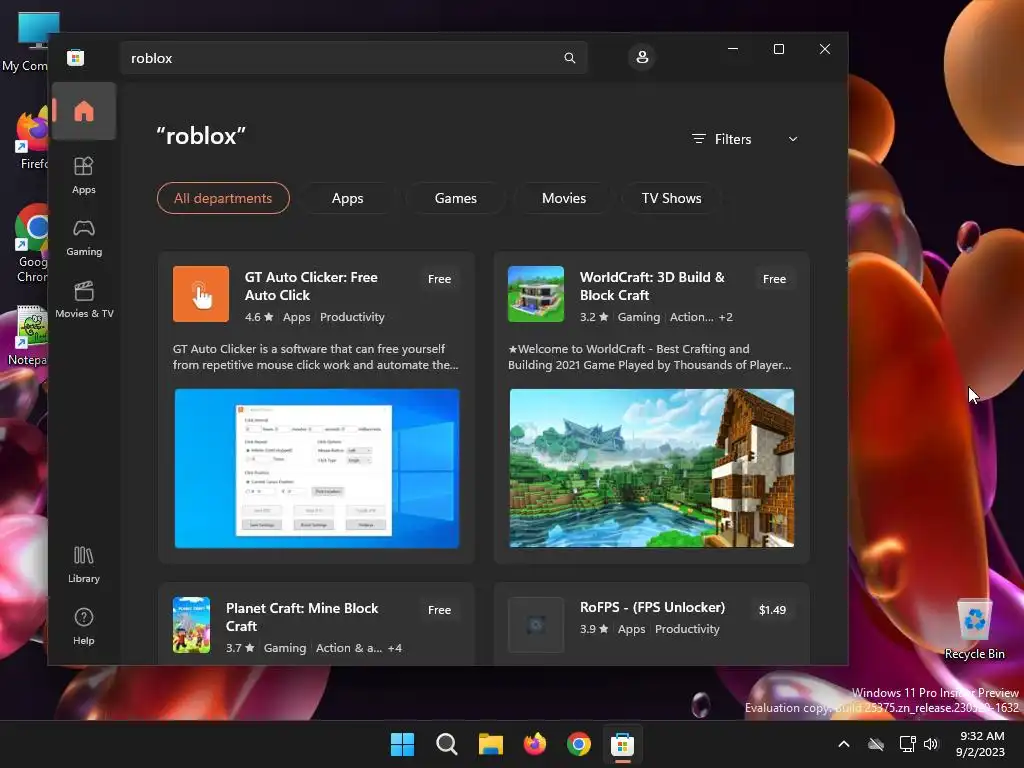Launch Chrome from the taskbar
The height and width of the screenshot is (768, 1024).
click(579, 744)
